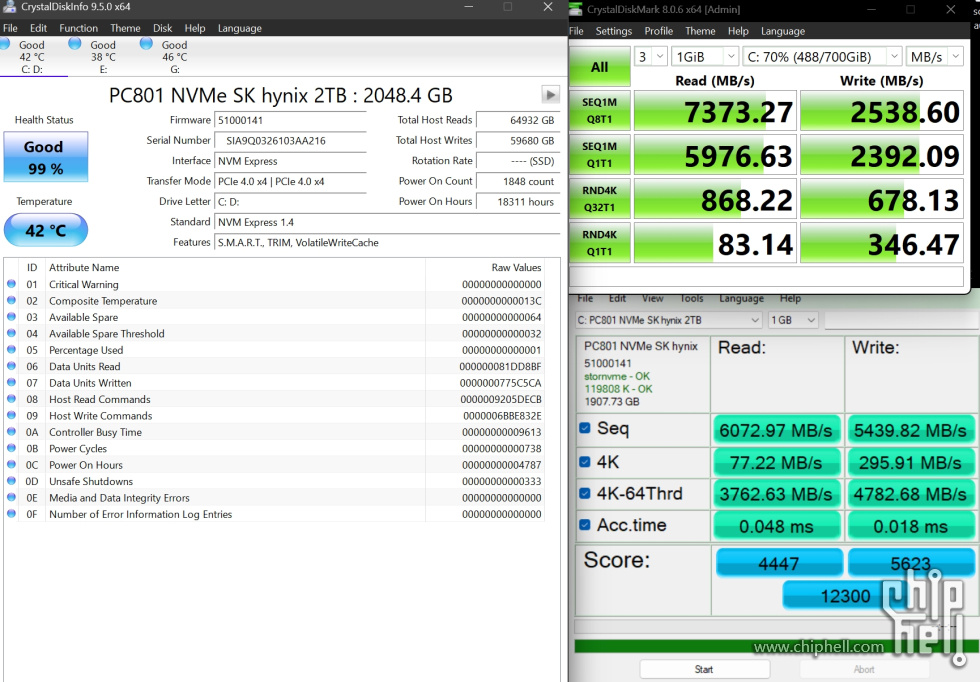Open CrystalDiskInfo Function menu
The image size is (980, 682).
tap(78, 28)
